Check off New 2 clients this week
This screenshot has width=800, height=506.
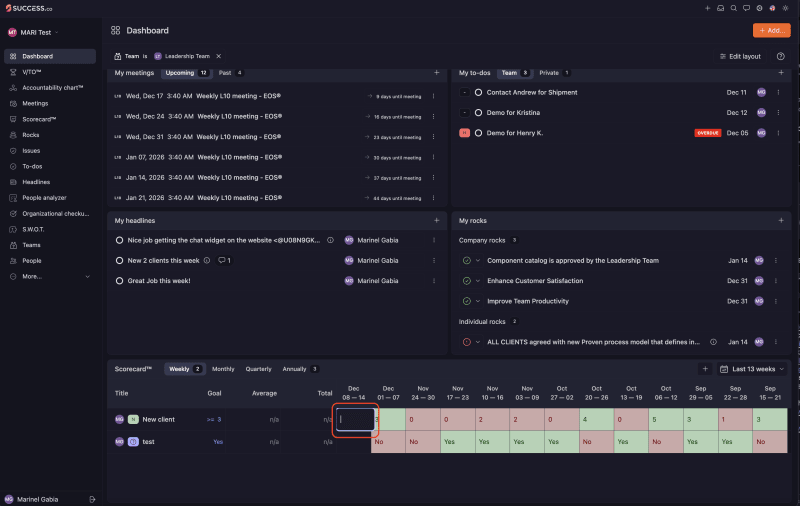pyautogui.click(x=119, y=261)
